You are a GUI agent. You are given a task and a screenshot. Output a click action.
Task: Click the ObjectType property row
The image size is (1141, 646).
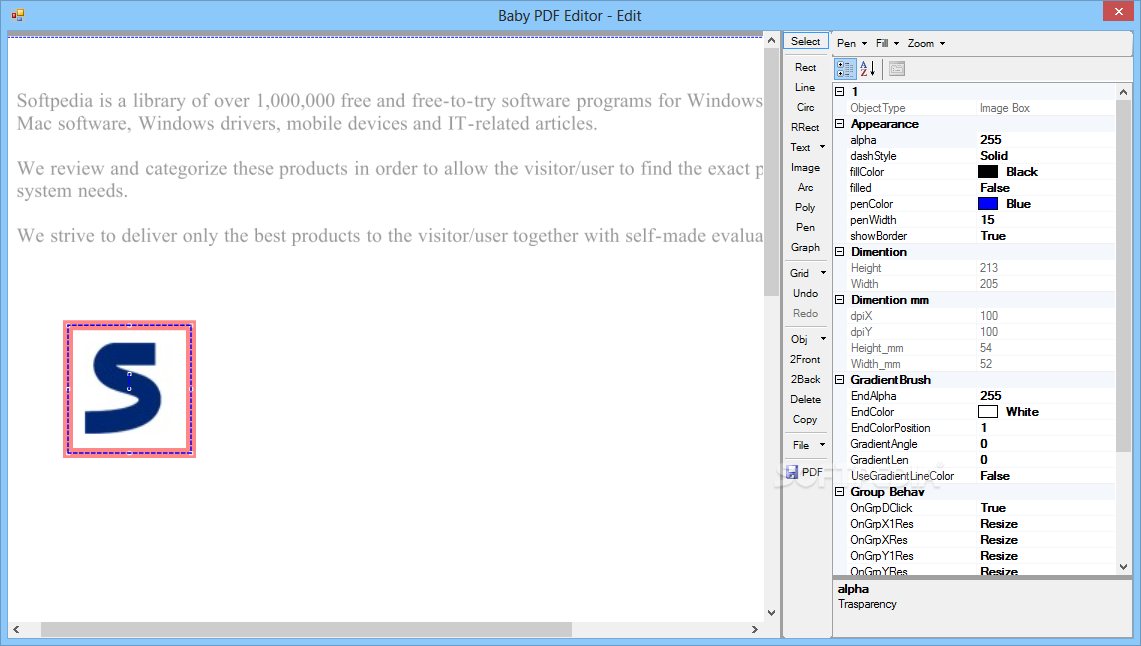[974, 108]
